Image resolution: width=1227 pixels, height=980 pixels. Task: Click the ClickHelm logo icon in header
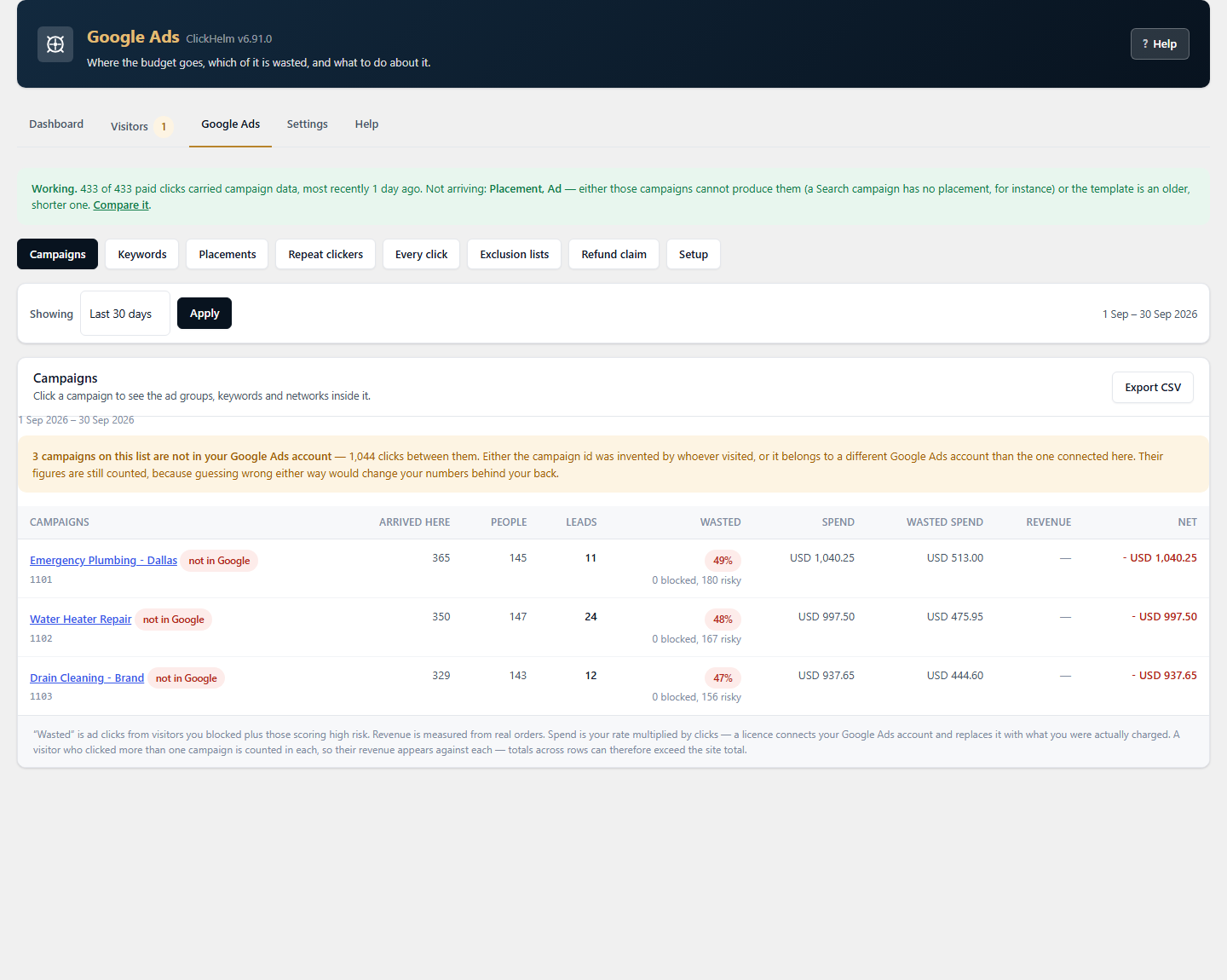(55, 44)
